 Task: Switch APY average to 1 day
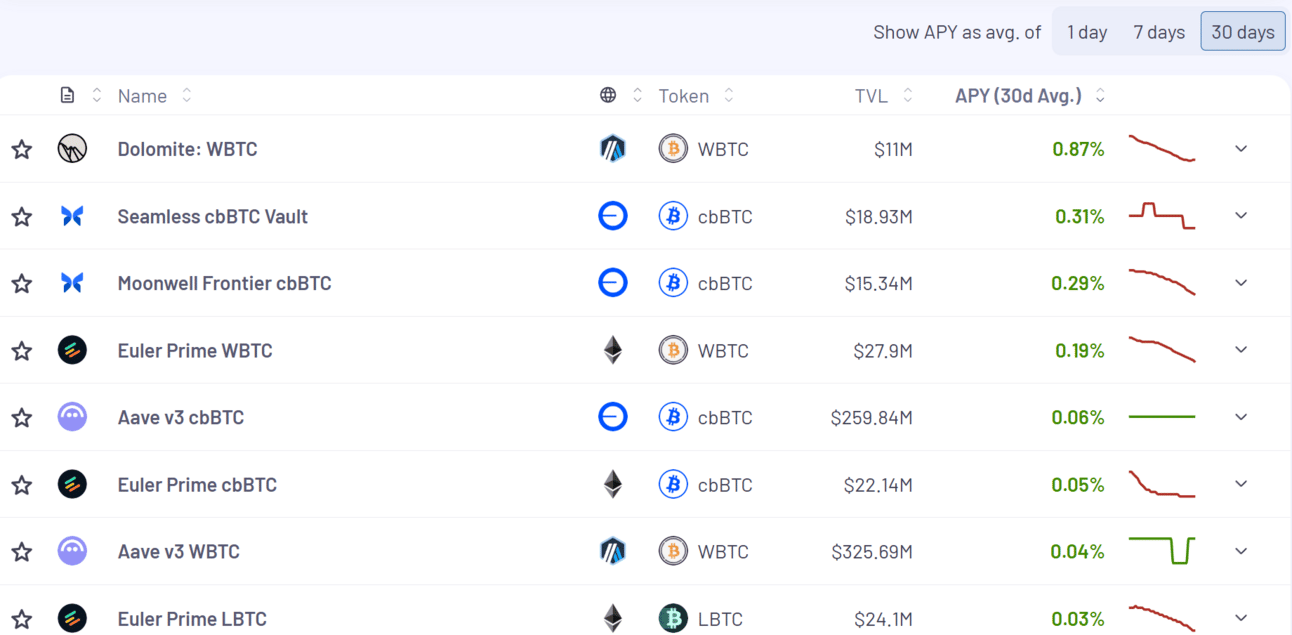click(x=1087, y=32)
